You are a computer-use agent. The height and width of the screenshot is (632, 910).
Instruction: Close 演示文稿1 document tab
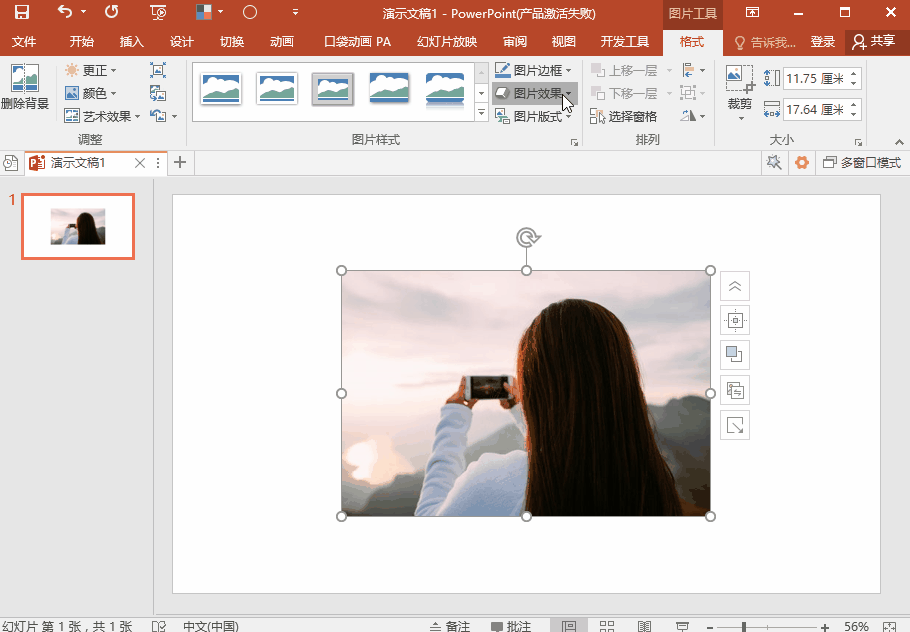pyautogui.click(x=140, y=163)
